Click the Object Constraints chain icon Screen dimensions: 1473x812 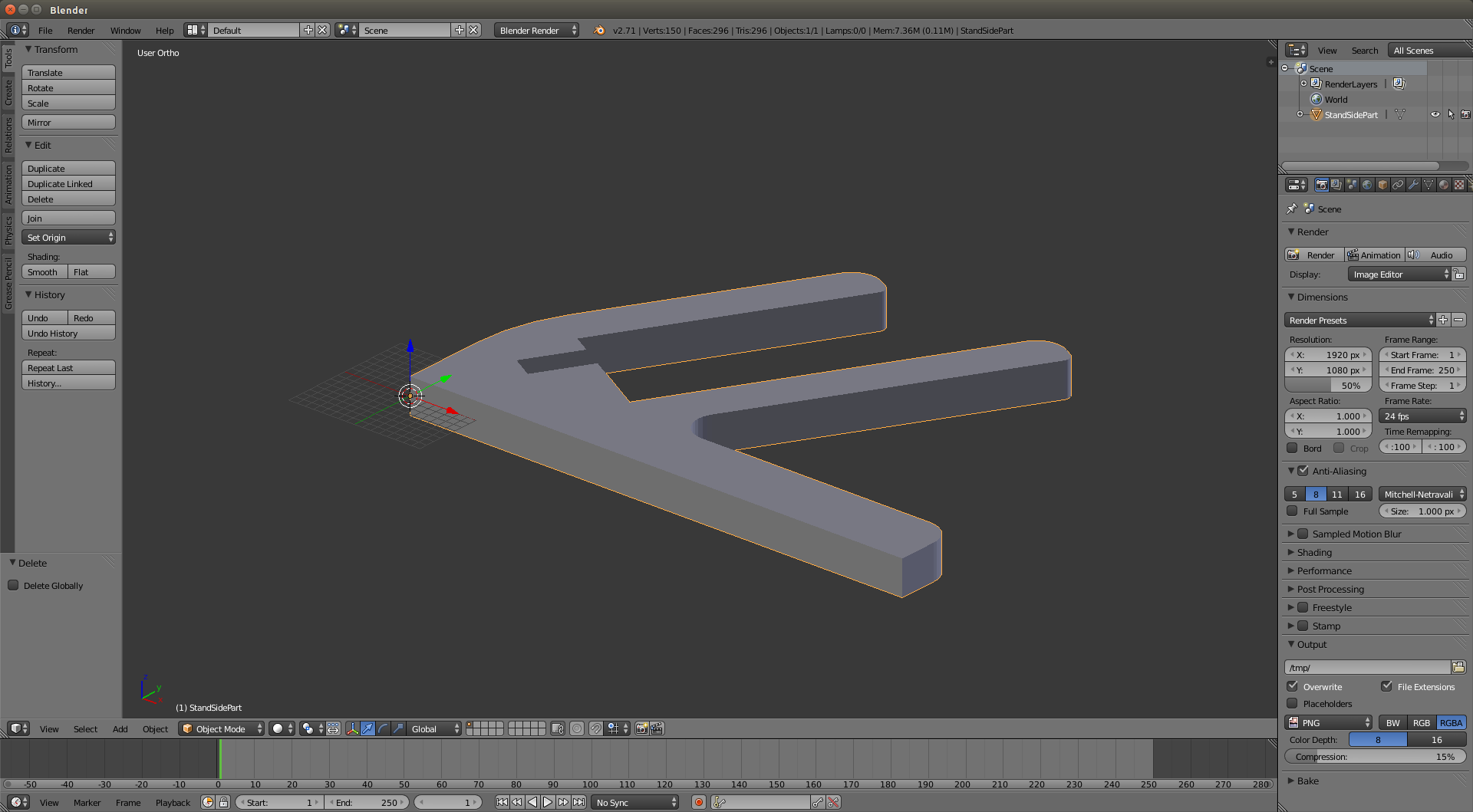(x=1398, y=185)
